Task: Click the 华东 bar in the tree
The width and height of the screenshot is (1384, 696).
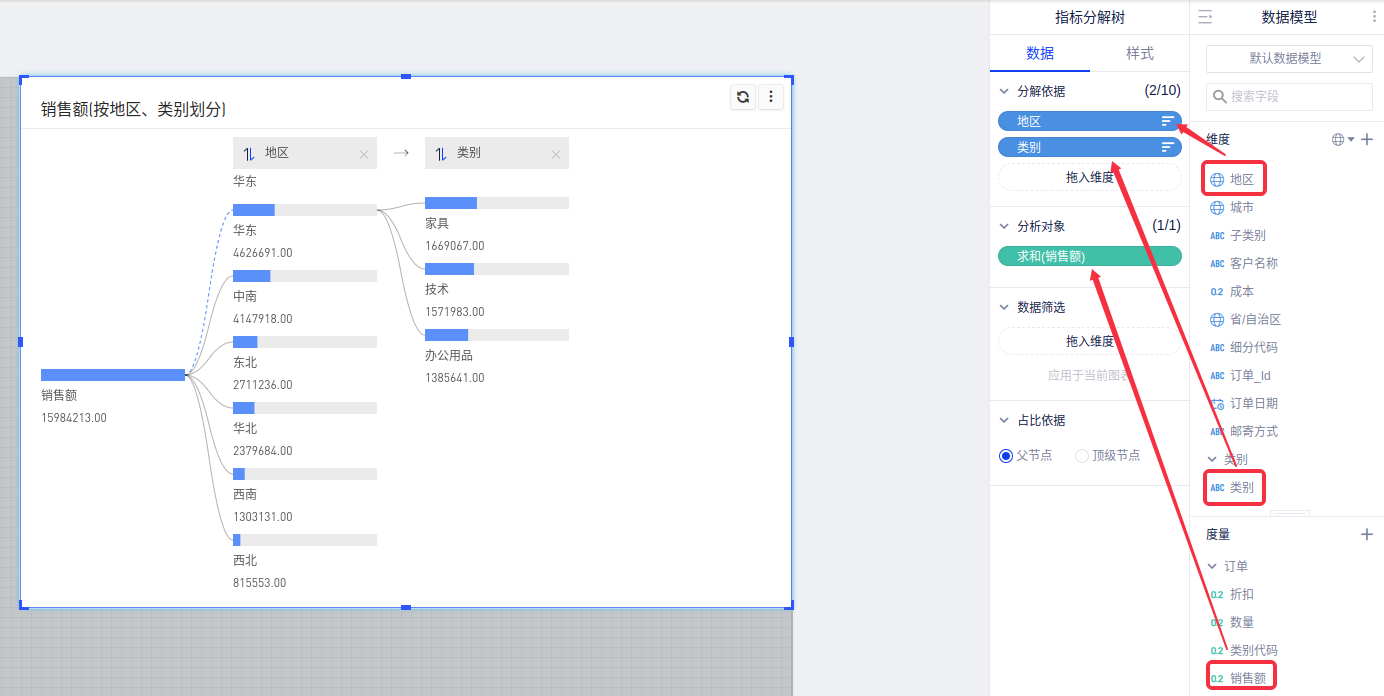Action: 304,210
